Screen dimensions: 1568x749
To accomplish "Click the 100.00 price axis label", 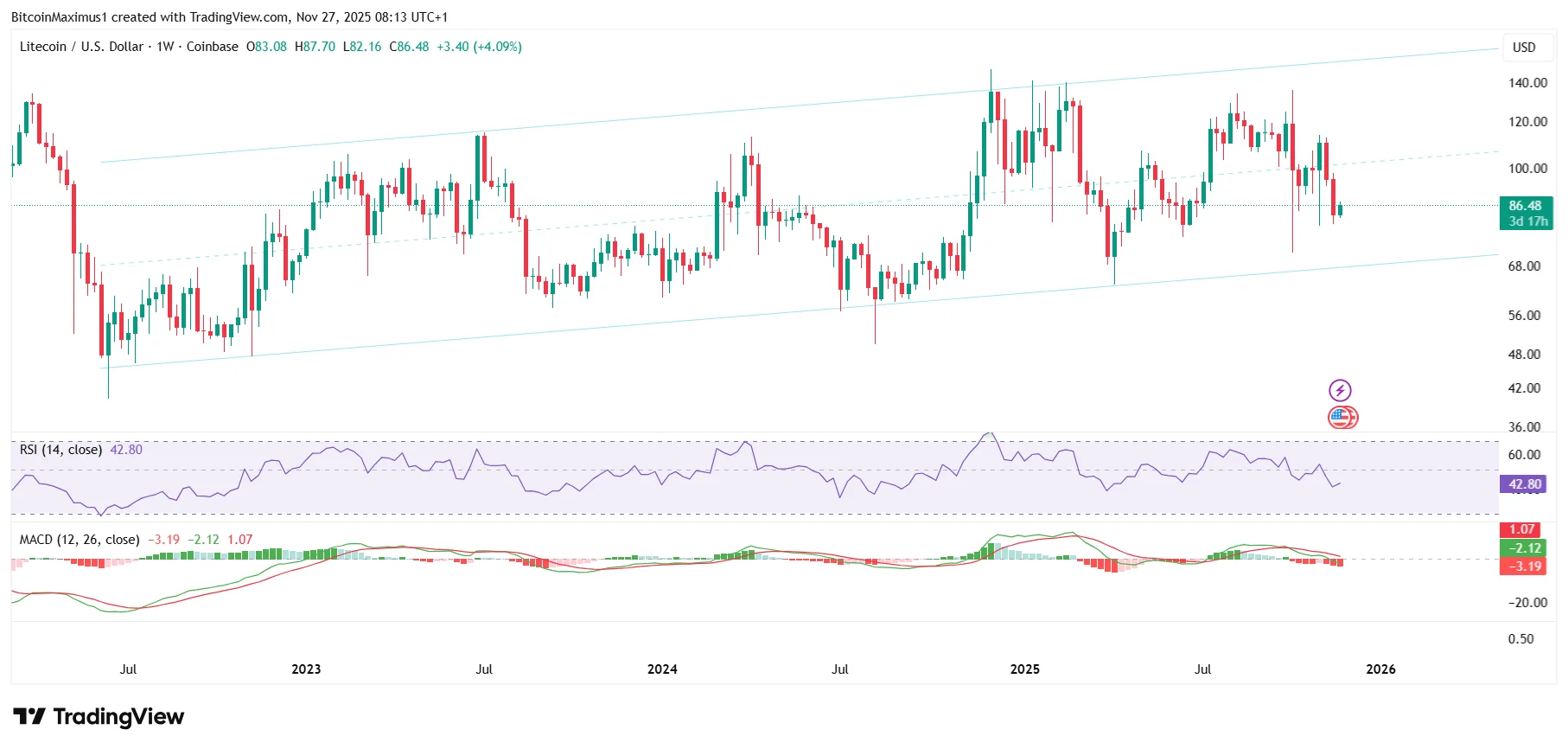I will click(1527, 169).
